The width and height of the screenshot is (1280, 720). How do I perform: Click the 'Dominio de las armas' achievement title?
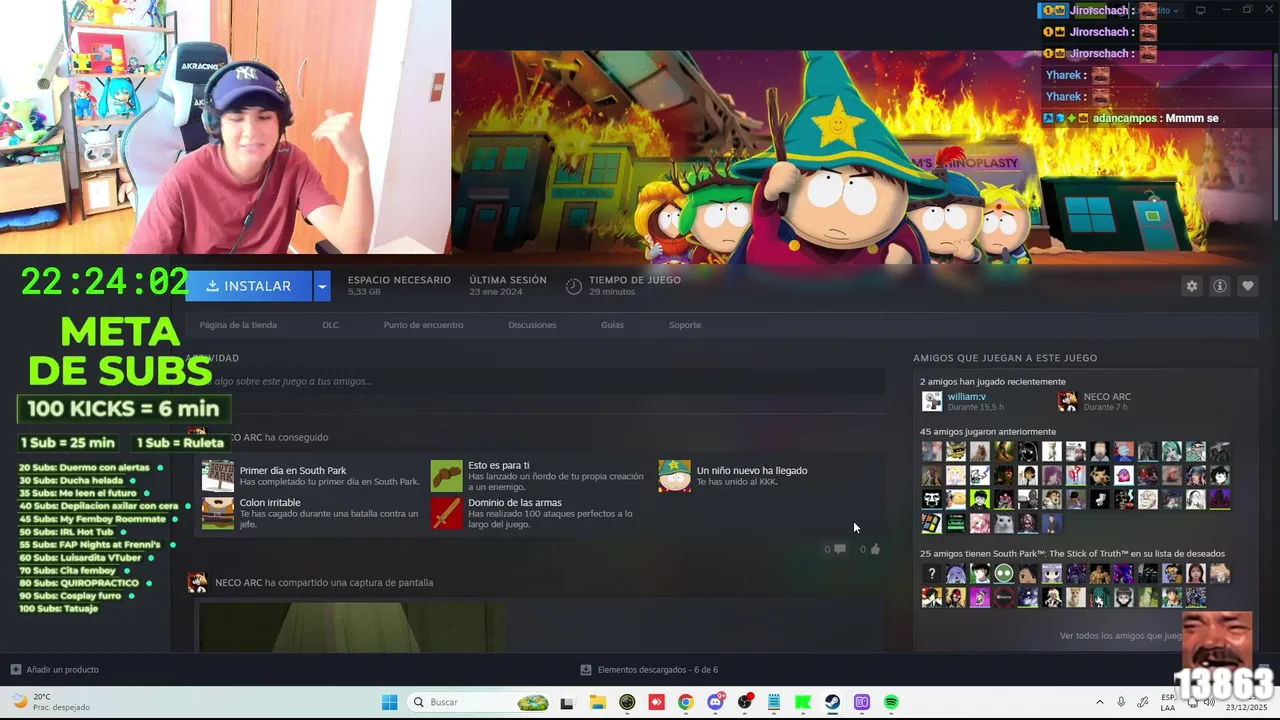515,503
